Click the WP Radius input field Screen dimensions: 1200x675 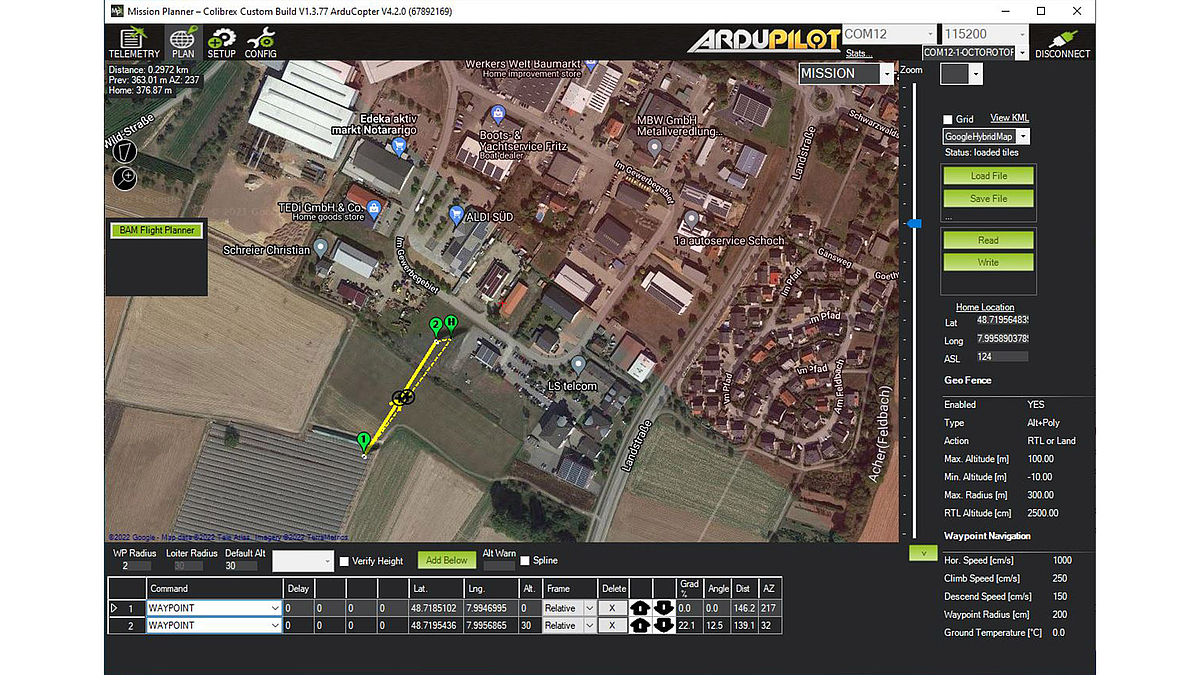tap(136, 566)
